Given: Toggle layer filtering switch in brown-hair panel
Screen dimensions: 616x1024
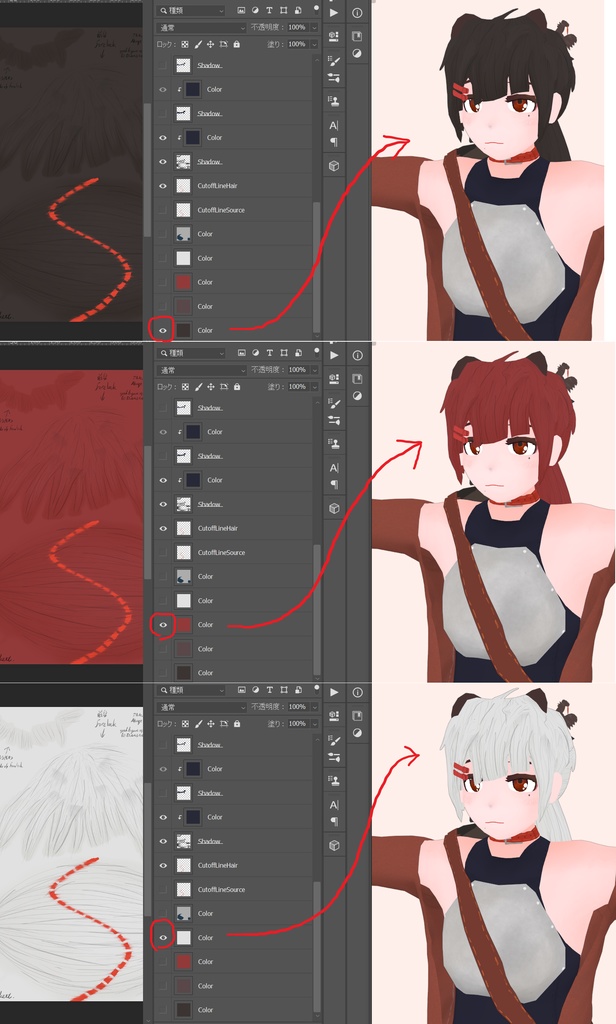Looking at the screenshot, I should (x=317, y=10).
